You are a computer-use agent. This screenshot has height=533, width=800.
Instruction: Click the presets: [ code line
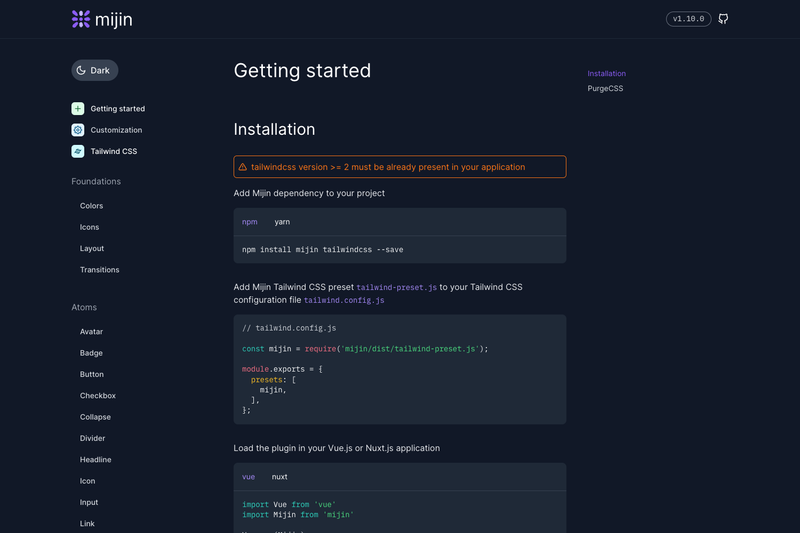click(x=273, y=380)
